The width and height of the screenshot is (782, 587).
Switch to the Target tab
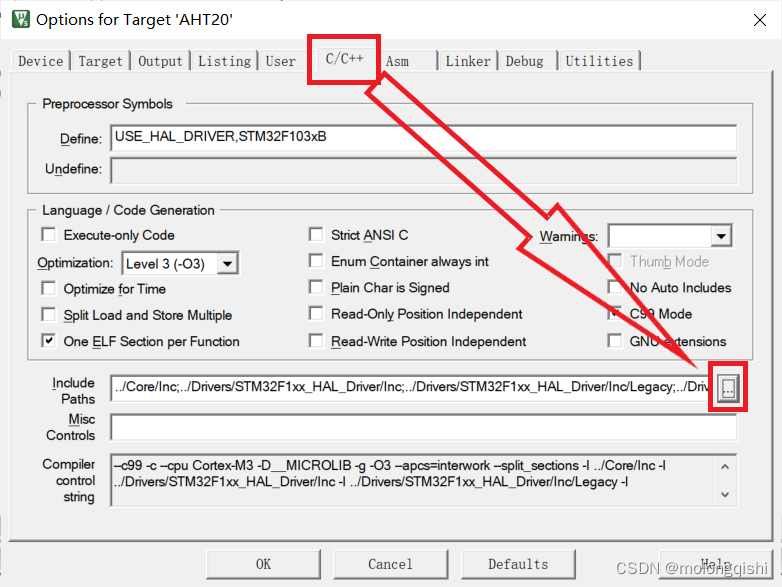pos(100,61)
